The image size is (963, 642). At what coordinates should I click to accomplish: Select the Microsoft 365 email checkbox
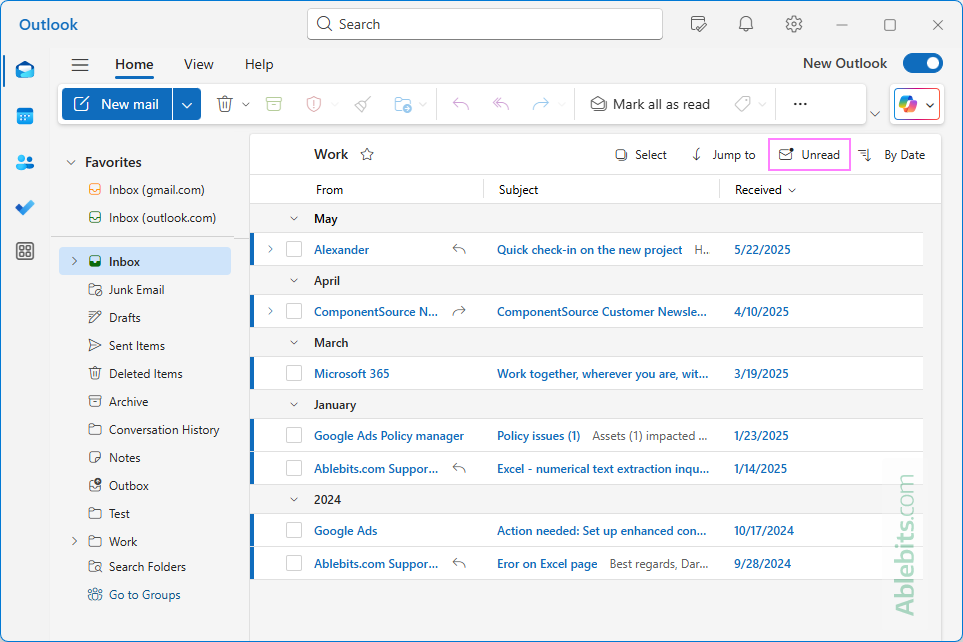(294, 374)
